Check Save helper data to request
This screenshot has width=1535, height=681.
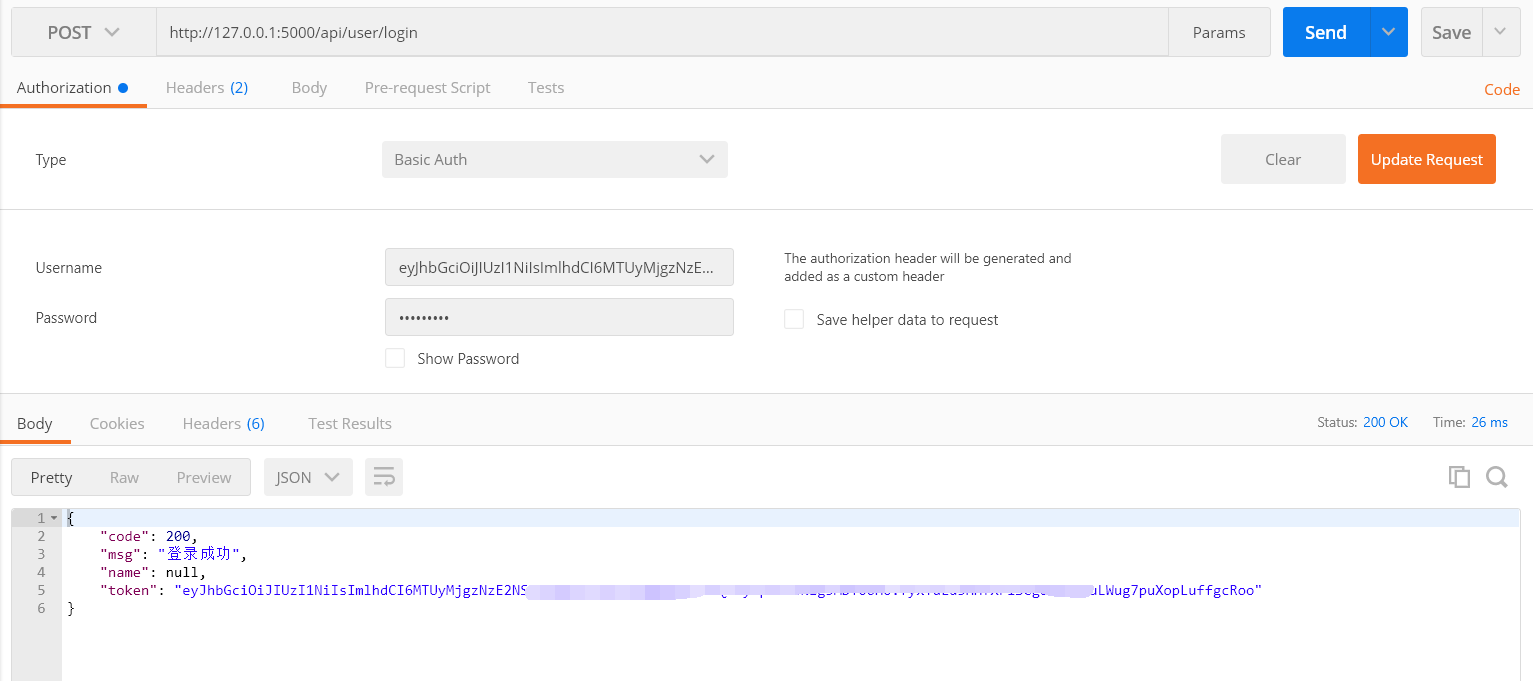click(794, 319)
